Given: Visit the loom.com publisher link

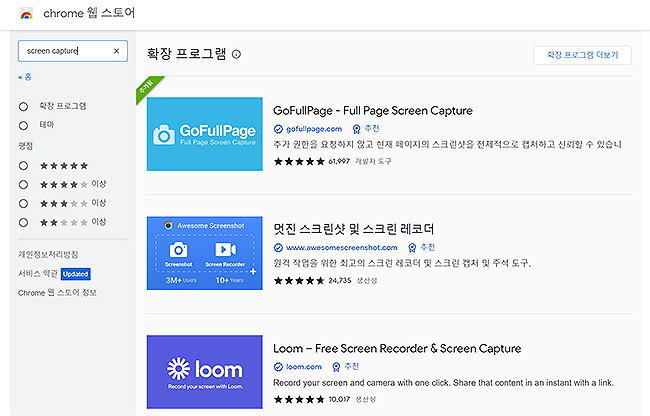Looking at the screenshot, I should click(x=303, y=367).
